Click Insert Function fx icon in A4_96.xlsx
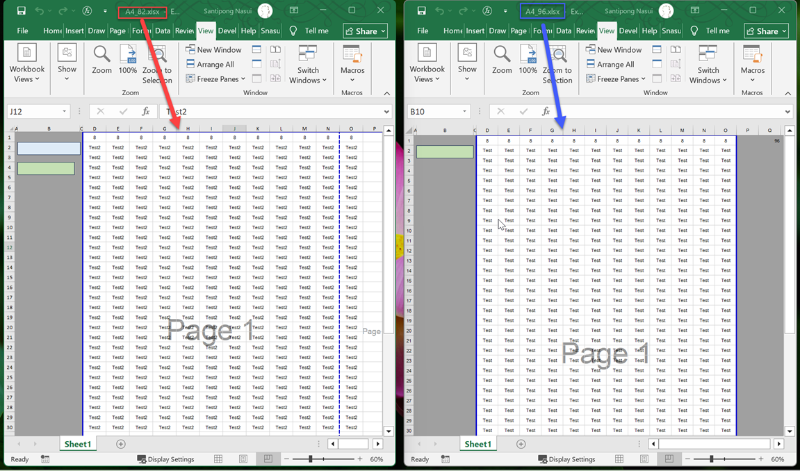This screenshot has width=800, height=471. (x=546, y=112)
